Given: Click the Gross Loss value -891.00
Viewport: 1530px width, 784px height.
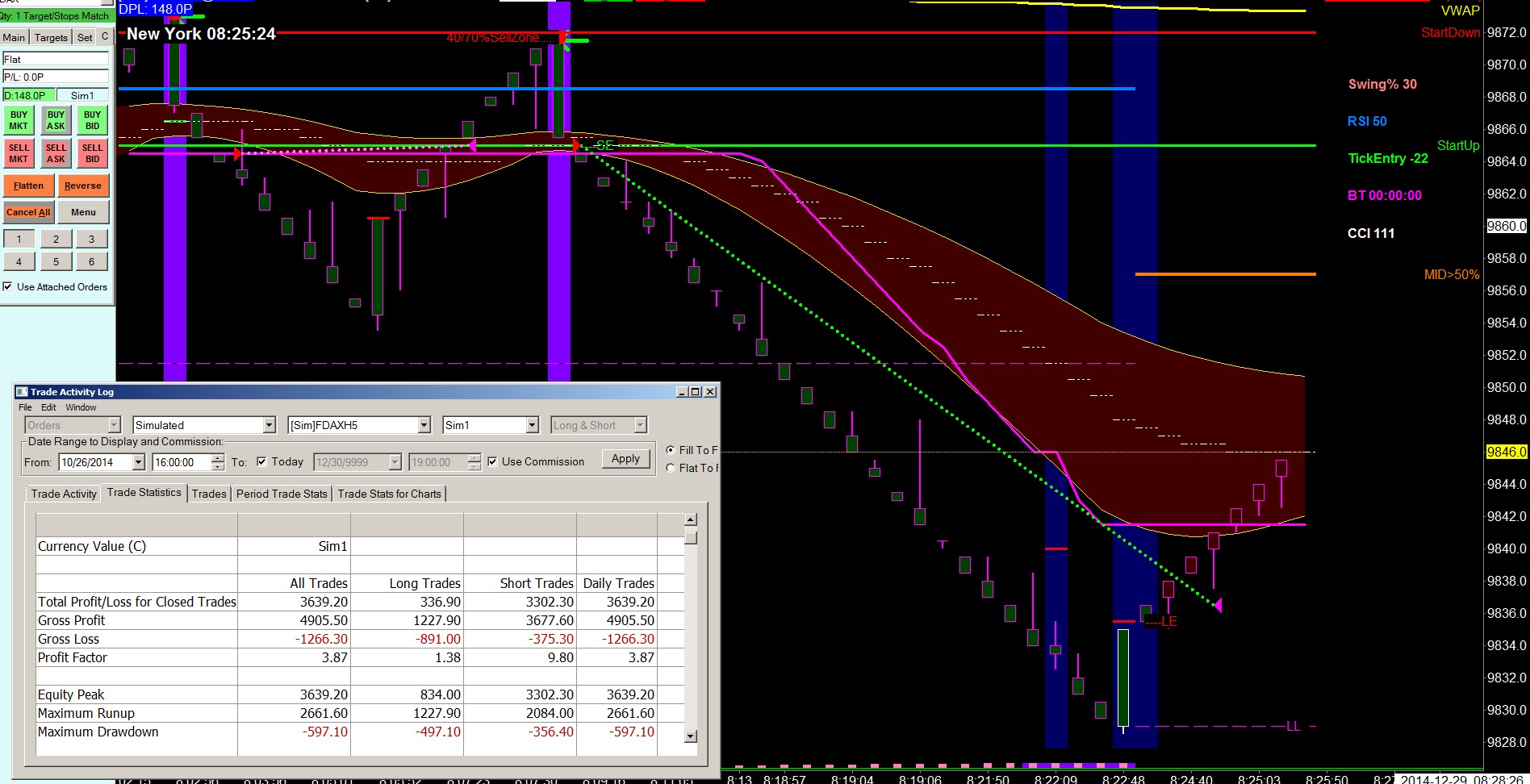Looking at the screenshot, I should (438, 639).
